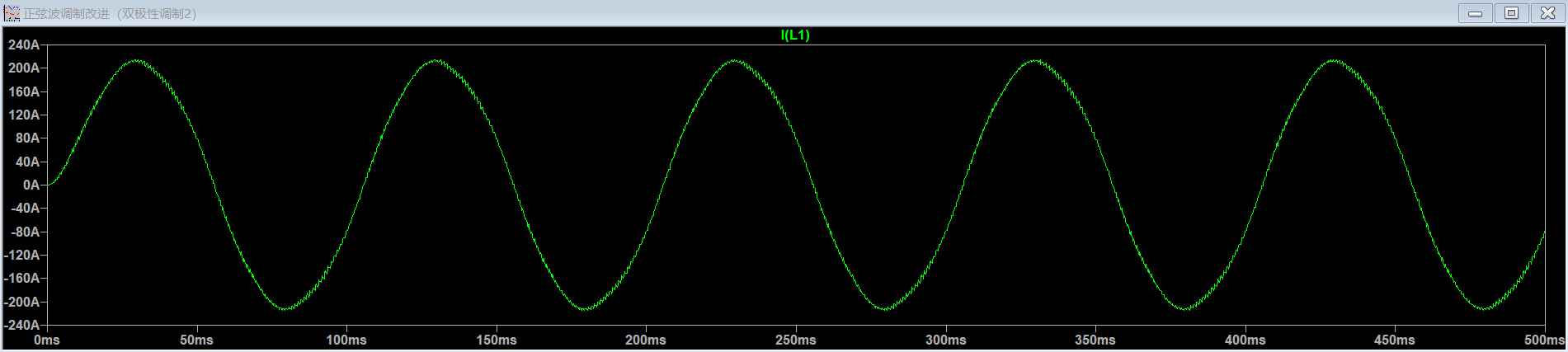Click the 100ms time axis label
The width and height of the screenshot is (1568, 352).
coord(346,340)
